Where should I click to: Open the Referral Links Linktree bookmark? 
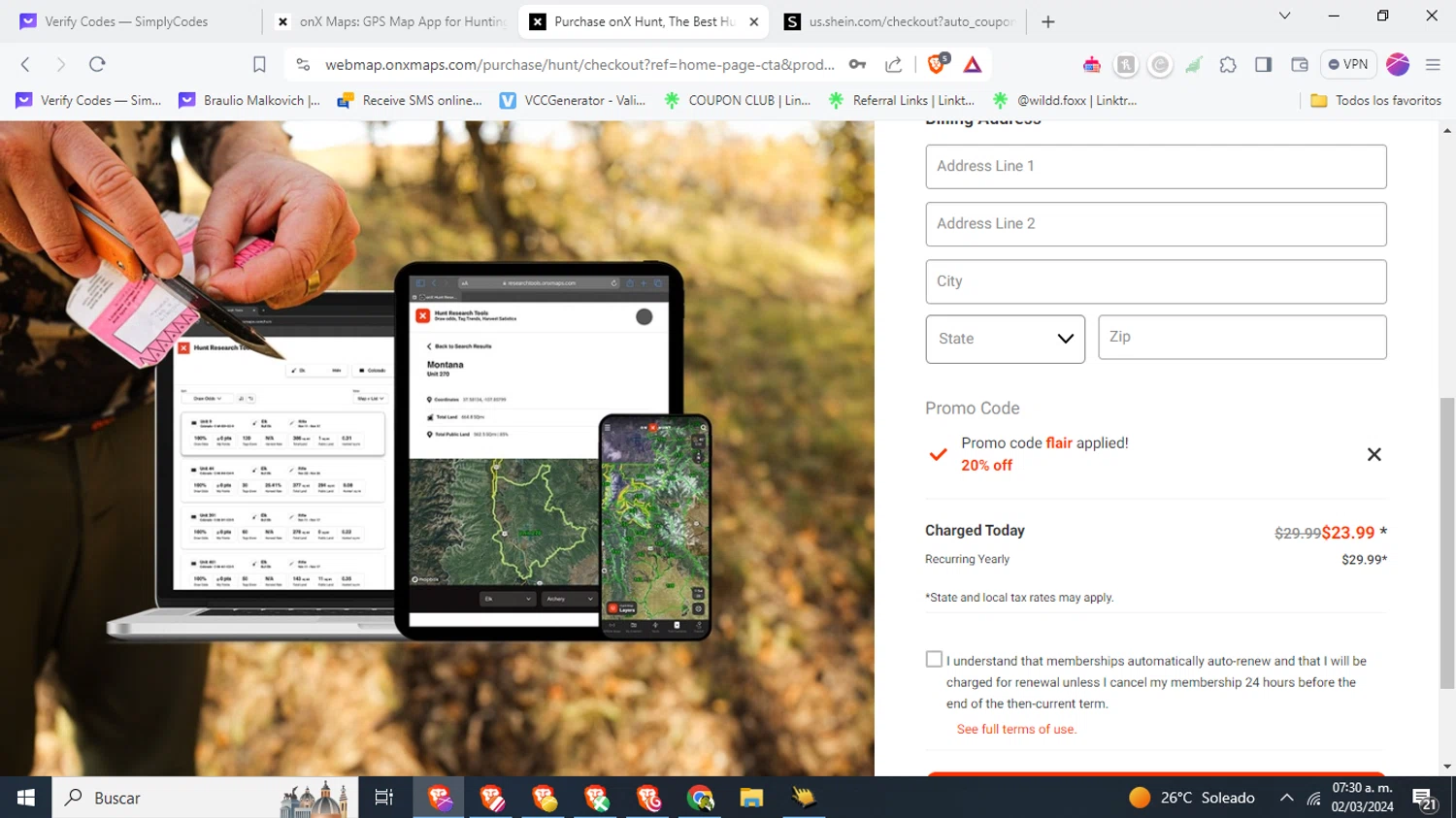click(x=901, y=100)
